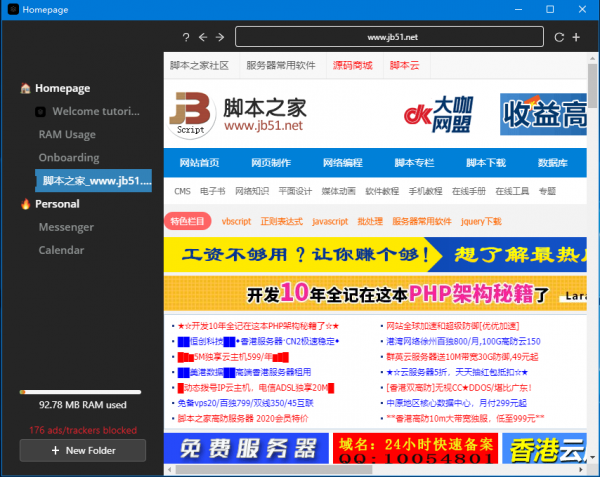
Task: Open the 网络编程 navigation menu item
Action: point(342,163)
